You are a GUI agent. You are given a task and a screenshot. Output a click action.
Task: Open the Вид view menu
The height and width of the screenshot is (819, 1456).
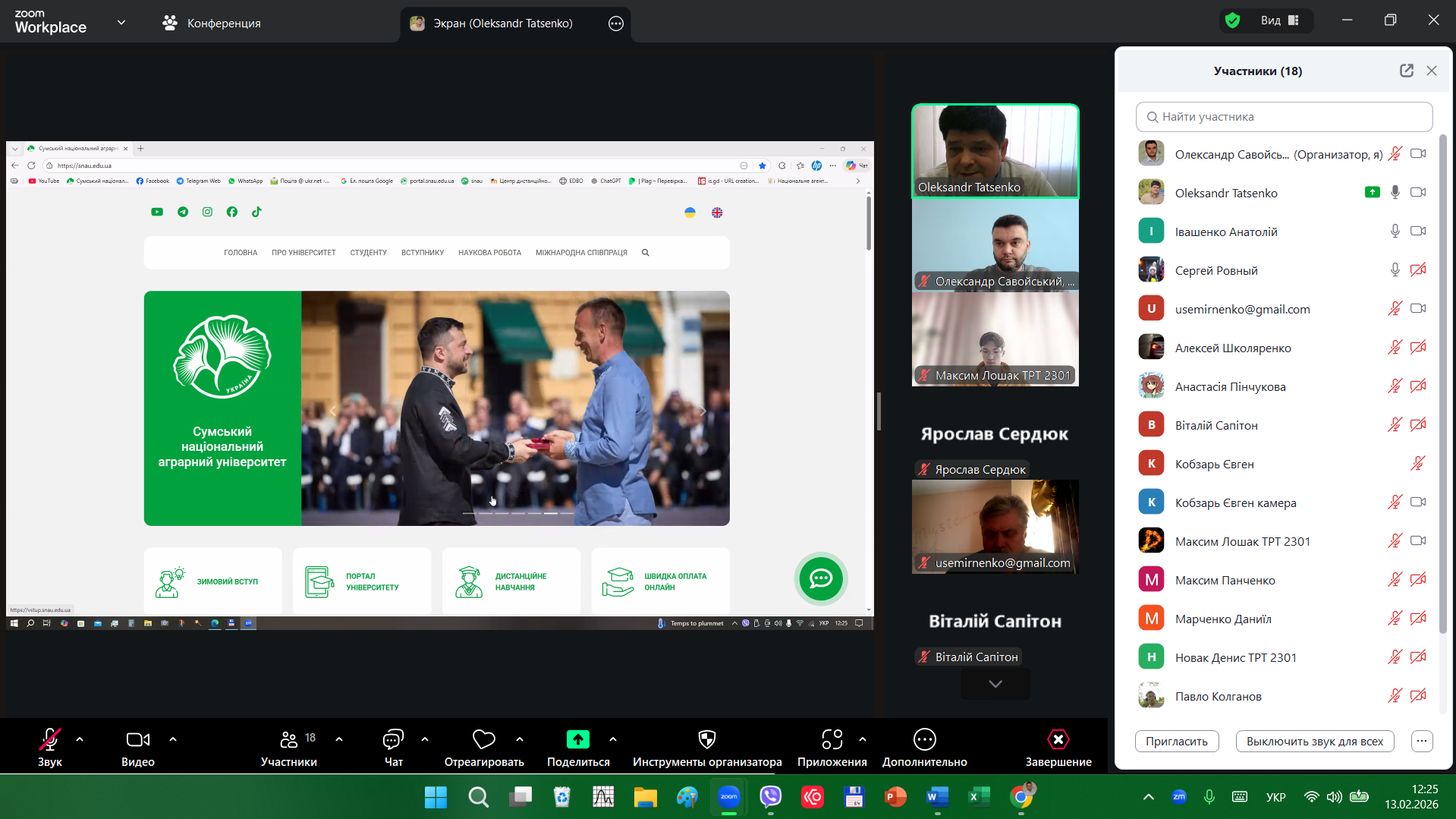[x=1280, y=20]
